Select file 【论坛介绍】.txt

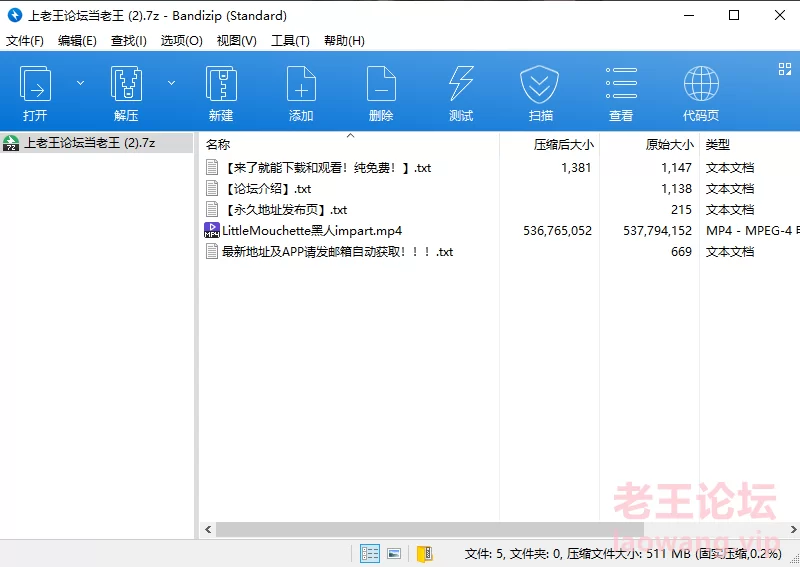pos(267,189)
